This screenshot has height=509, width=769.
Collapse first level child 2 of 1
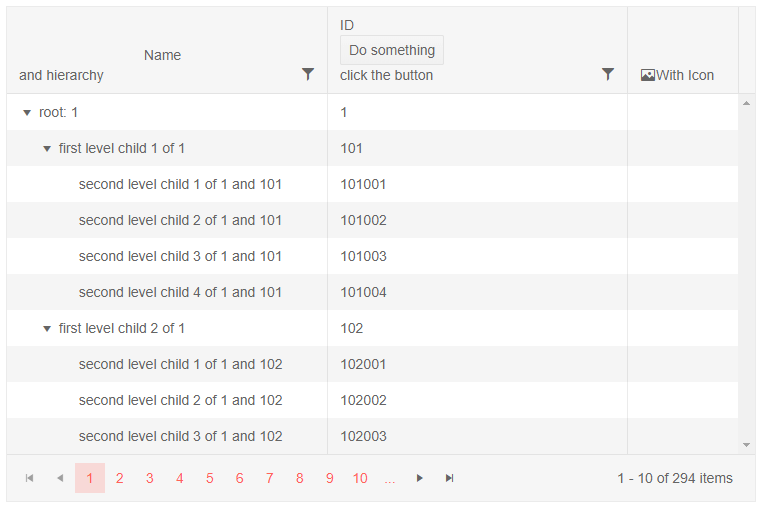coord(47,329)
